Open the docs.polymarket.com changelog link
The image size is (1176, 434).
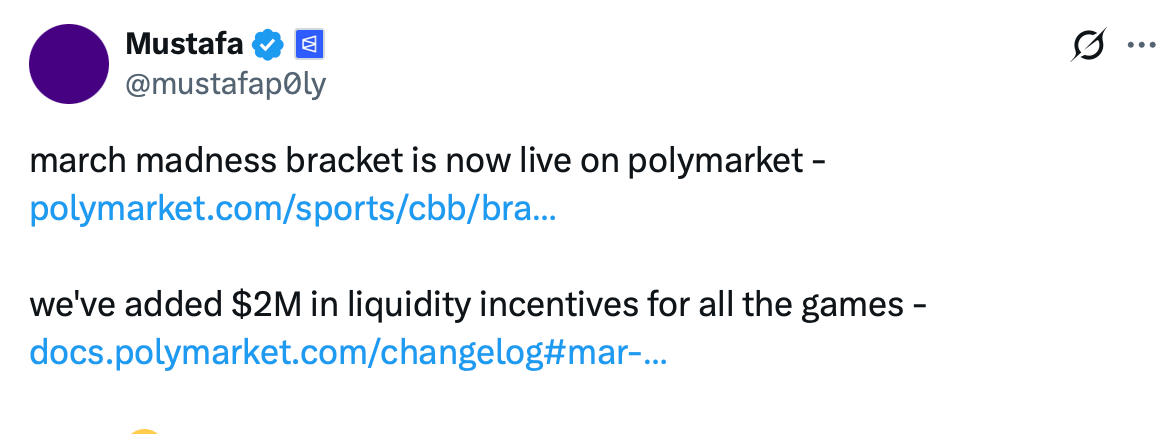click(x=348, y=351)
